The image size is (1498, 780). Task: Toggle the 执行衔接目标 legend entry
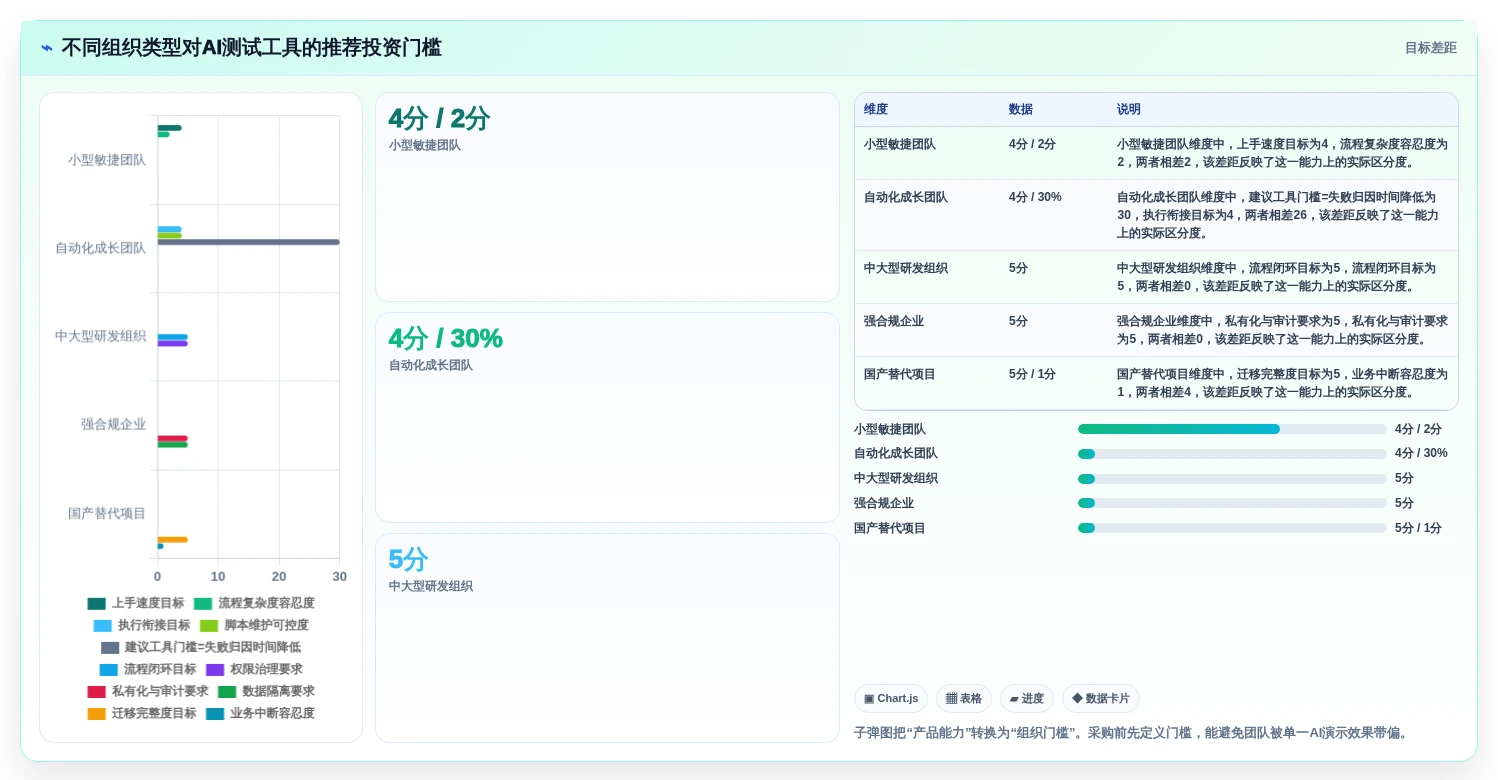click(x=142, y=625)
